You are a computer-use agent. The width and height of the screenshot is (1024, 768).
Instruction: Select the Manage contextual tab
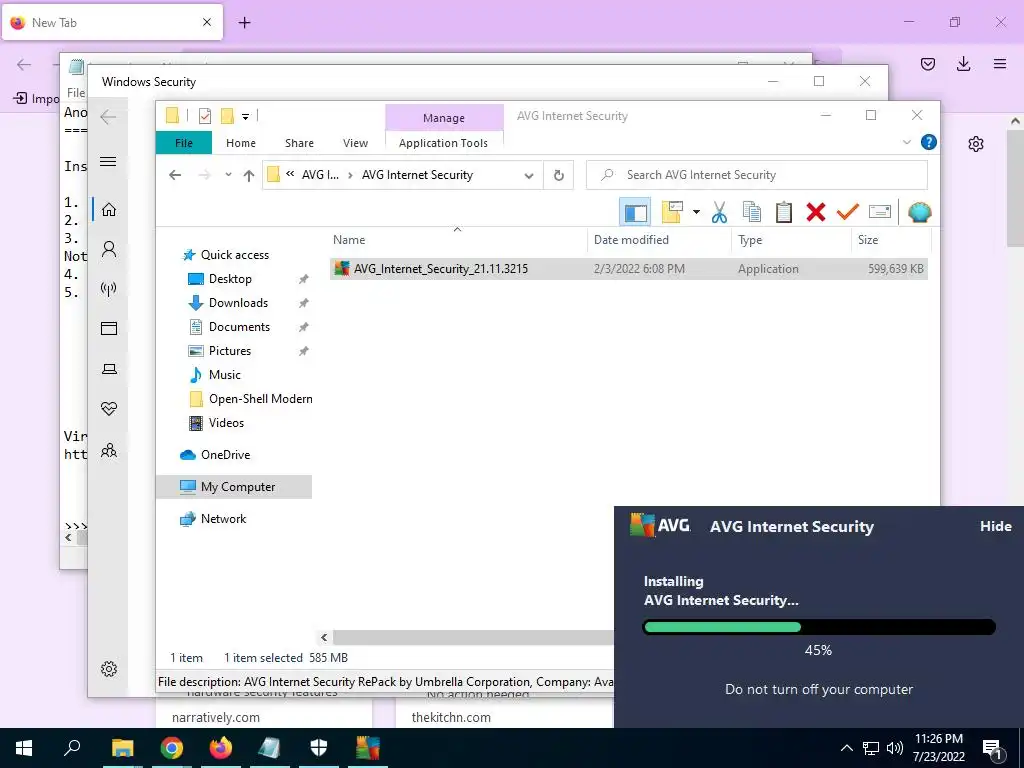[x=444, y=118]
